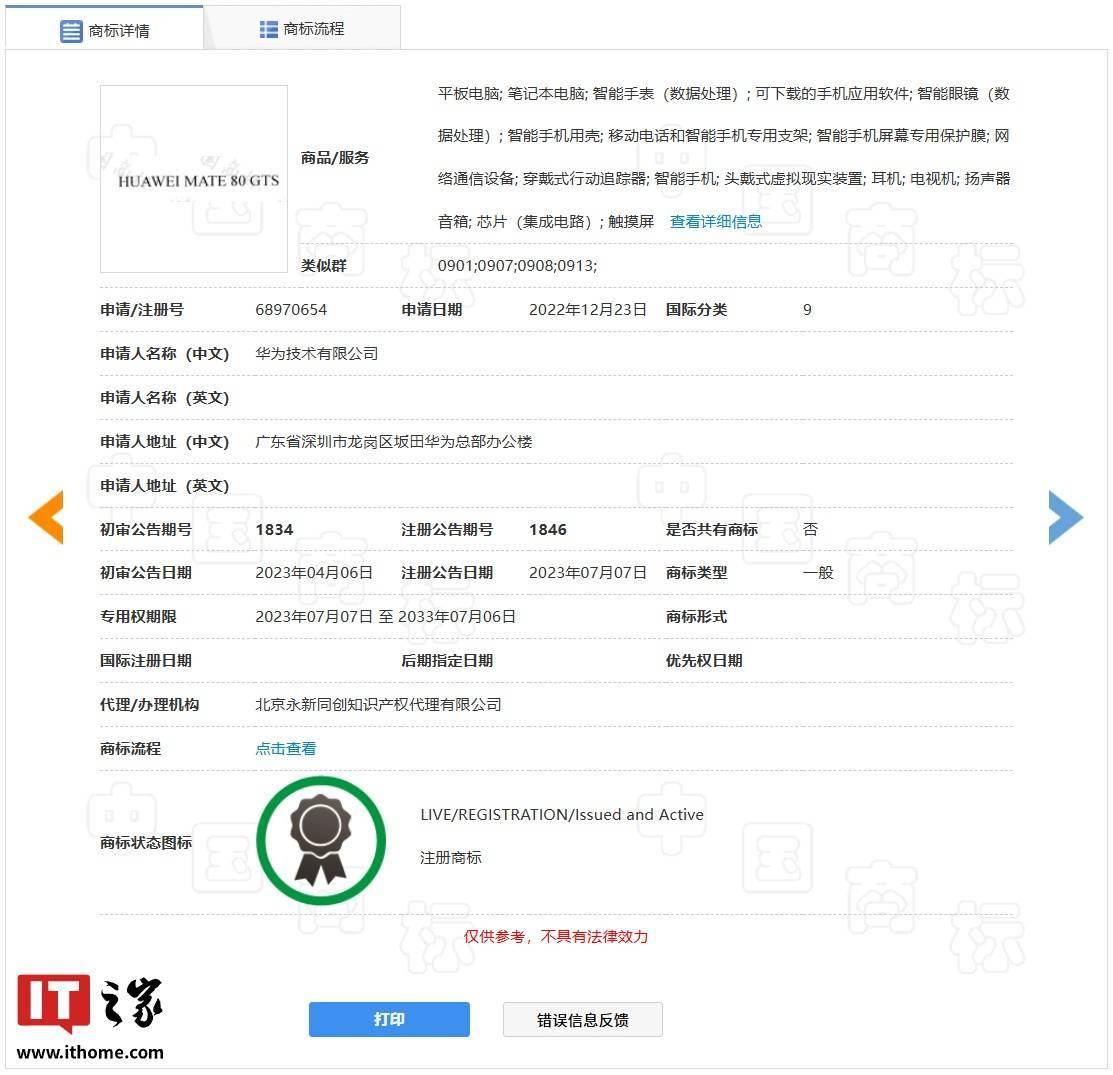Click 点击查看 to view trademark process
1113x1075 pixels.
(285, 749)
